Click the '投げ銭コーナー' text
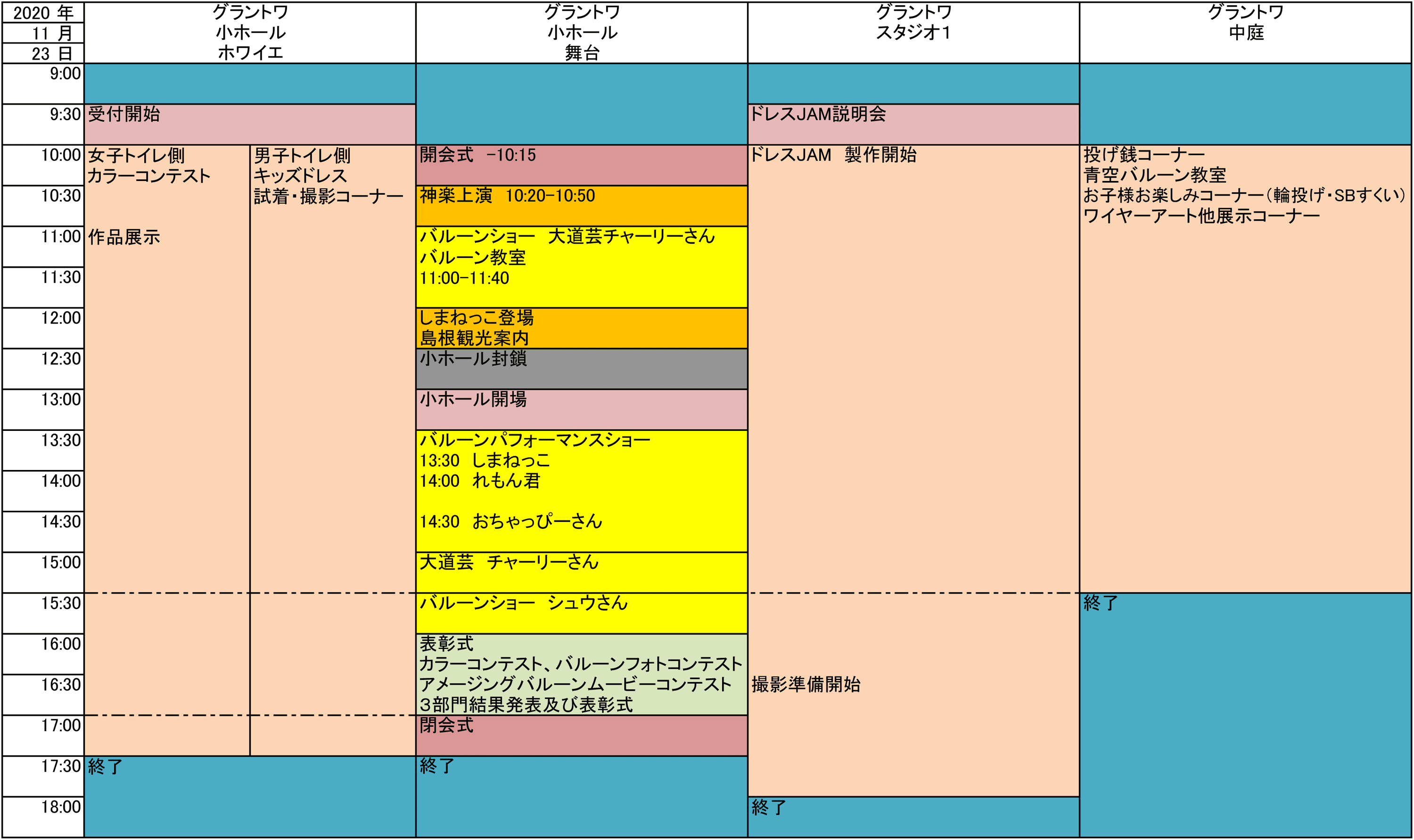1414x840 pixels. 1144,155
